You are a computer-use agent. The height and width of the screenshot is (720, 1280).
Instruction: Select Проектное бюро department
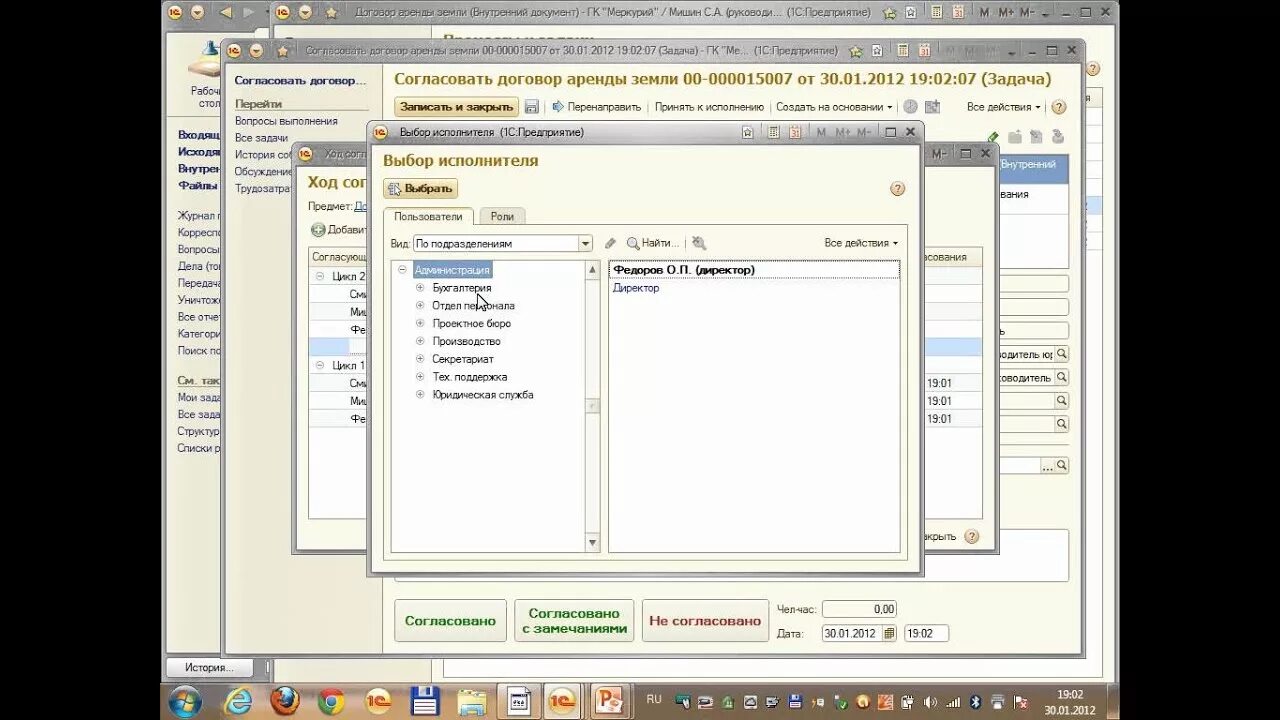coord(471,324)
